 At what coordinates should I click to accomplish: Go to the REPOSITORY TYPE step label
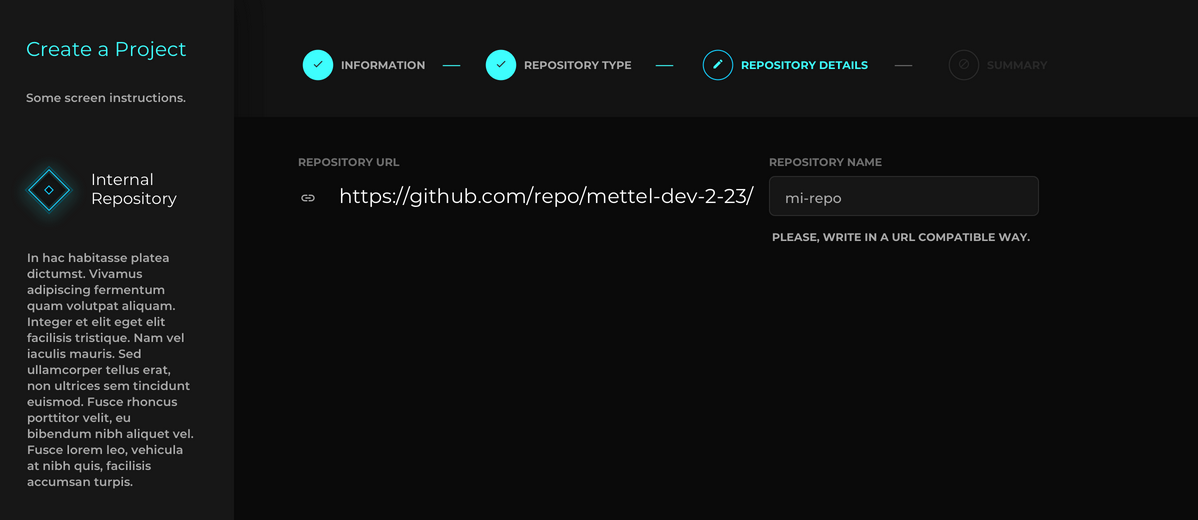pos(578,66)
